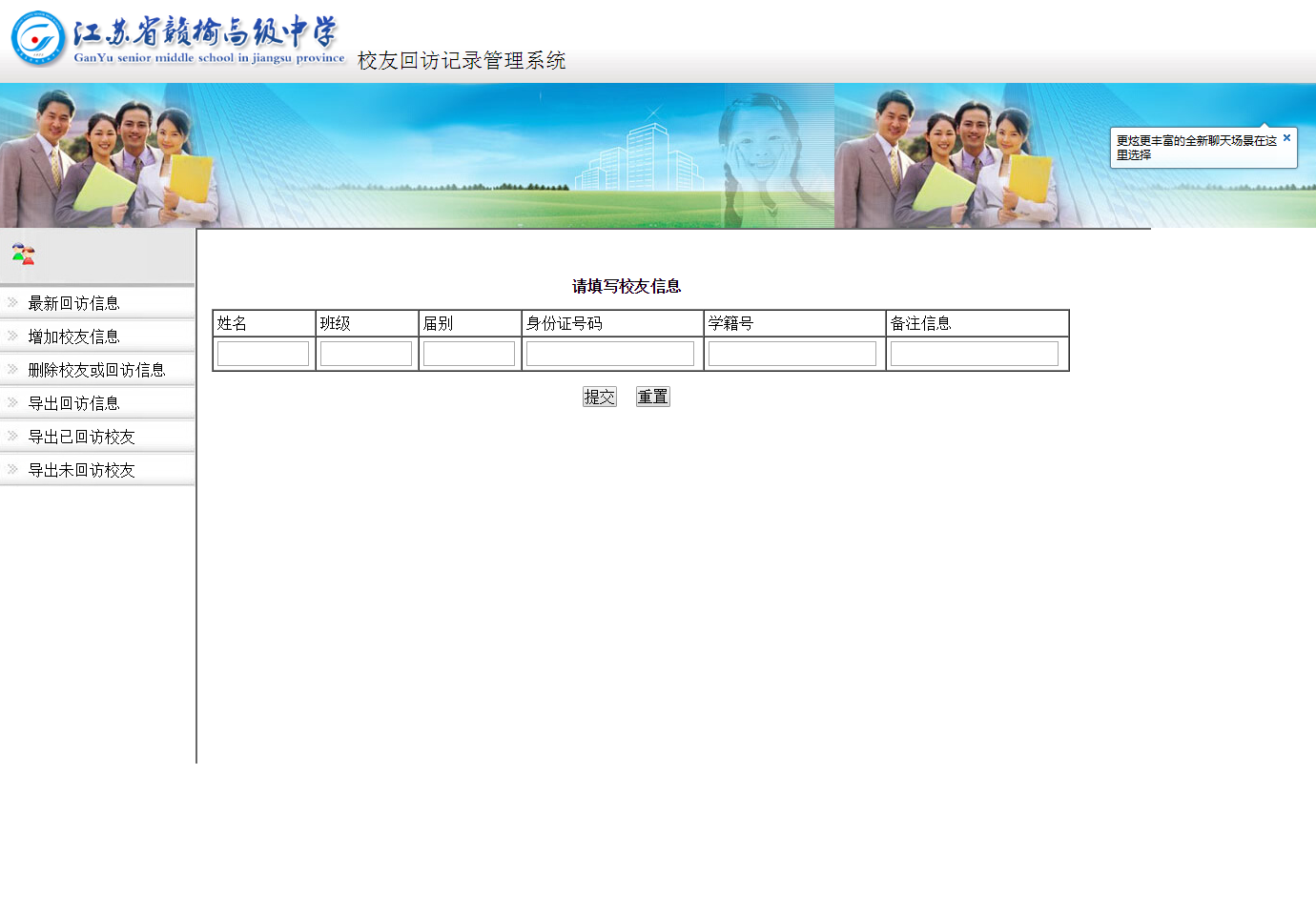Click the 请填写校友信息 heading
This screenshot has width=1316, height=897.
(627, 286)
